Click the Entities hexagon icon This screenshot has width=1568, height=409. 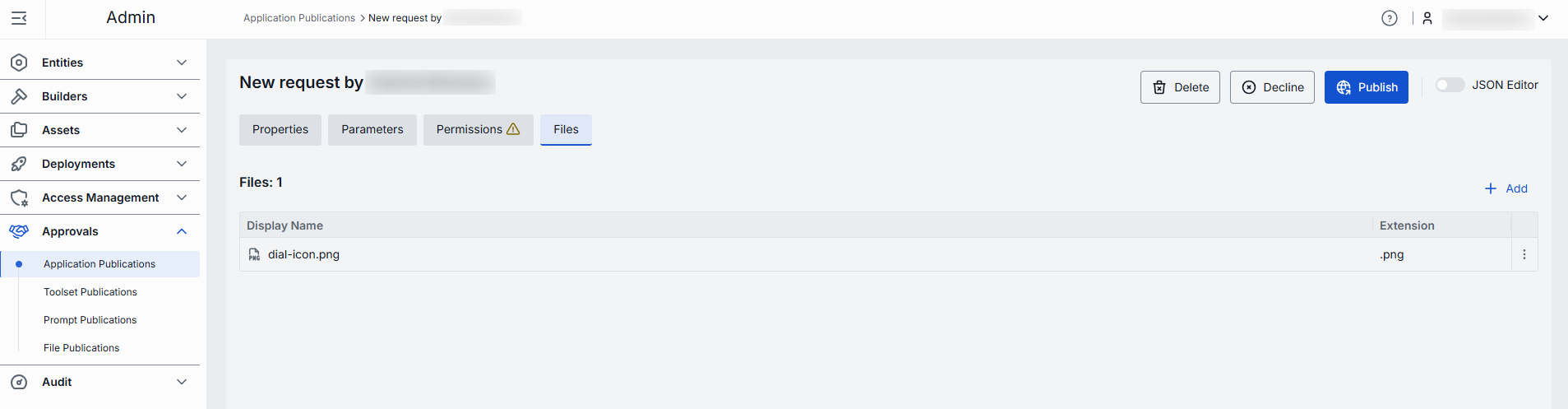[x=19, y=63]
